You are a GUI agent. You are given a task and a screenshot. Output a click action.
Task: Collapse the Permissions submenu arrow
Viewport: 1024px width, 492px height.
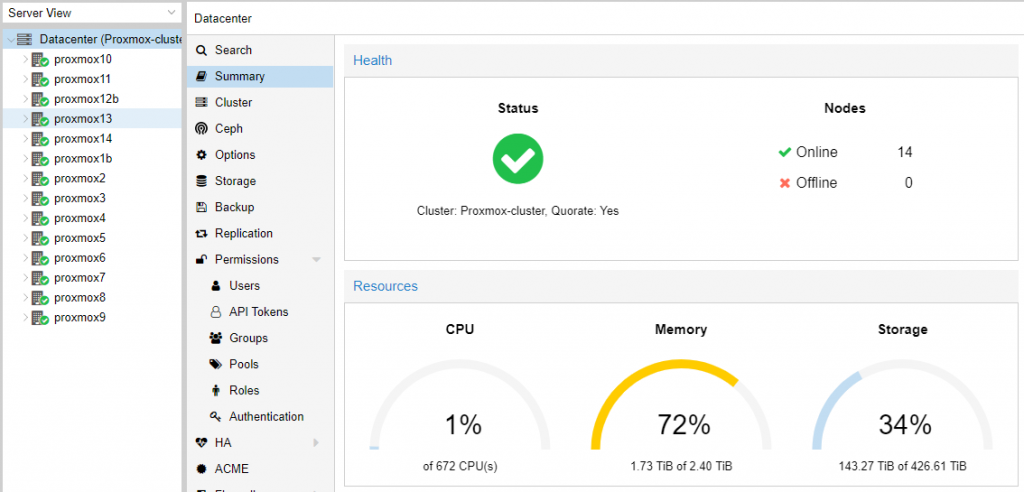pyautogui.click(x=317, y=259)
